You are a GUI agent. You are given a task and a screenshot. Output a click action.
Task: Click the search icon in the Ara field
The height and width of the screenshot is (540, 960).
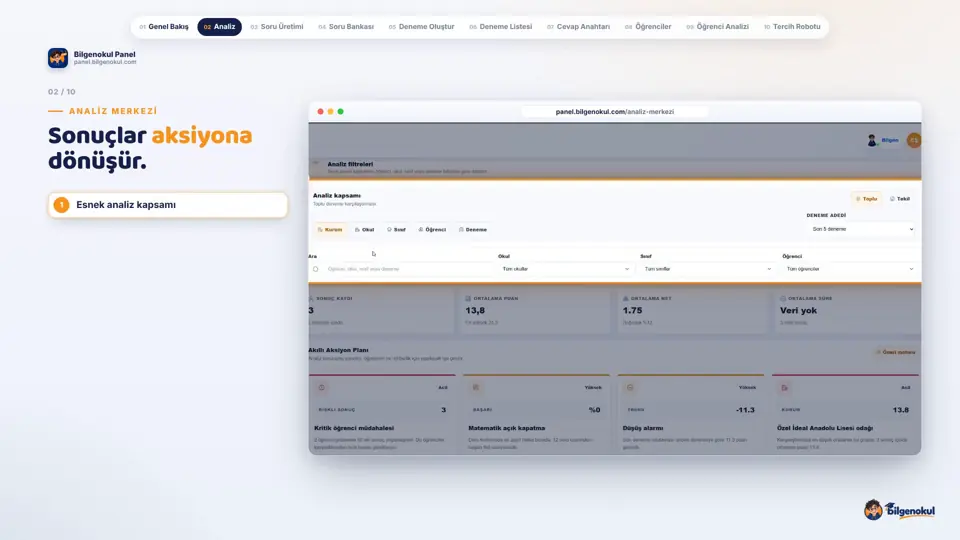315,269
